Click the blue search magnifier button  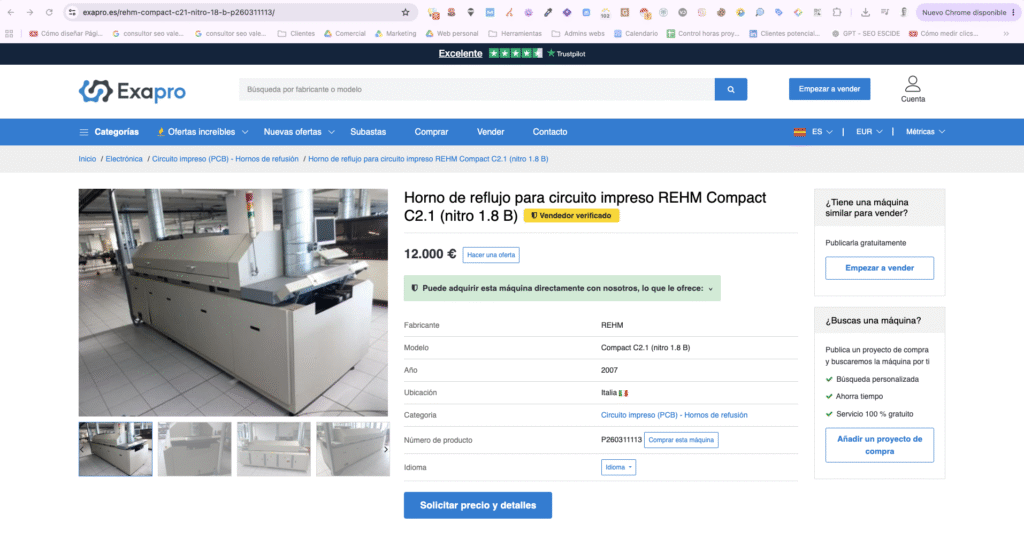(731, 89)
